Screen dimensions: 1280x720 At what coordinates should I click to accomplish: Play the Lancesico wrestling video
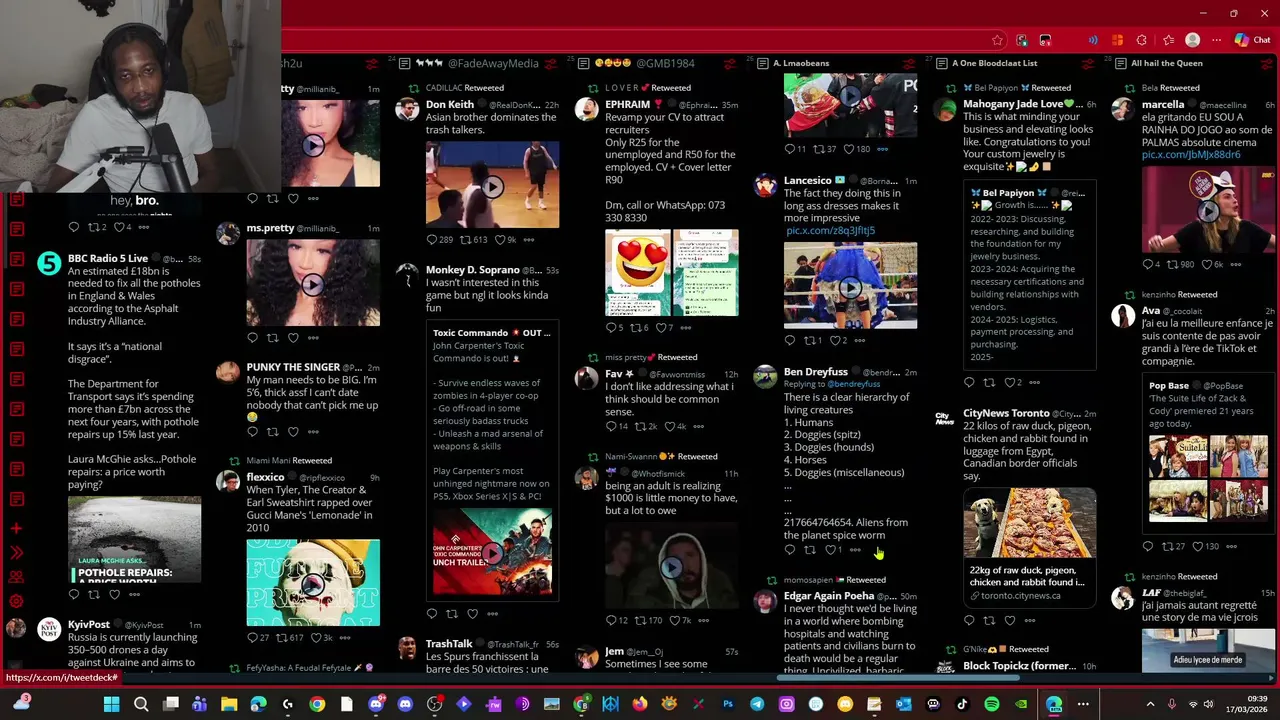pyautogui.click(x=850, y=287)
